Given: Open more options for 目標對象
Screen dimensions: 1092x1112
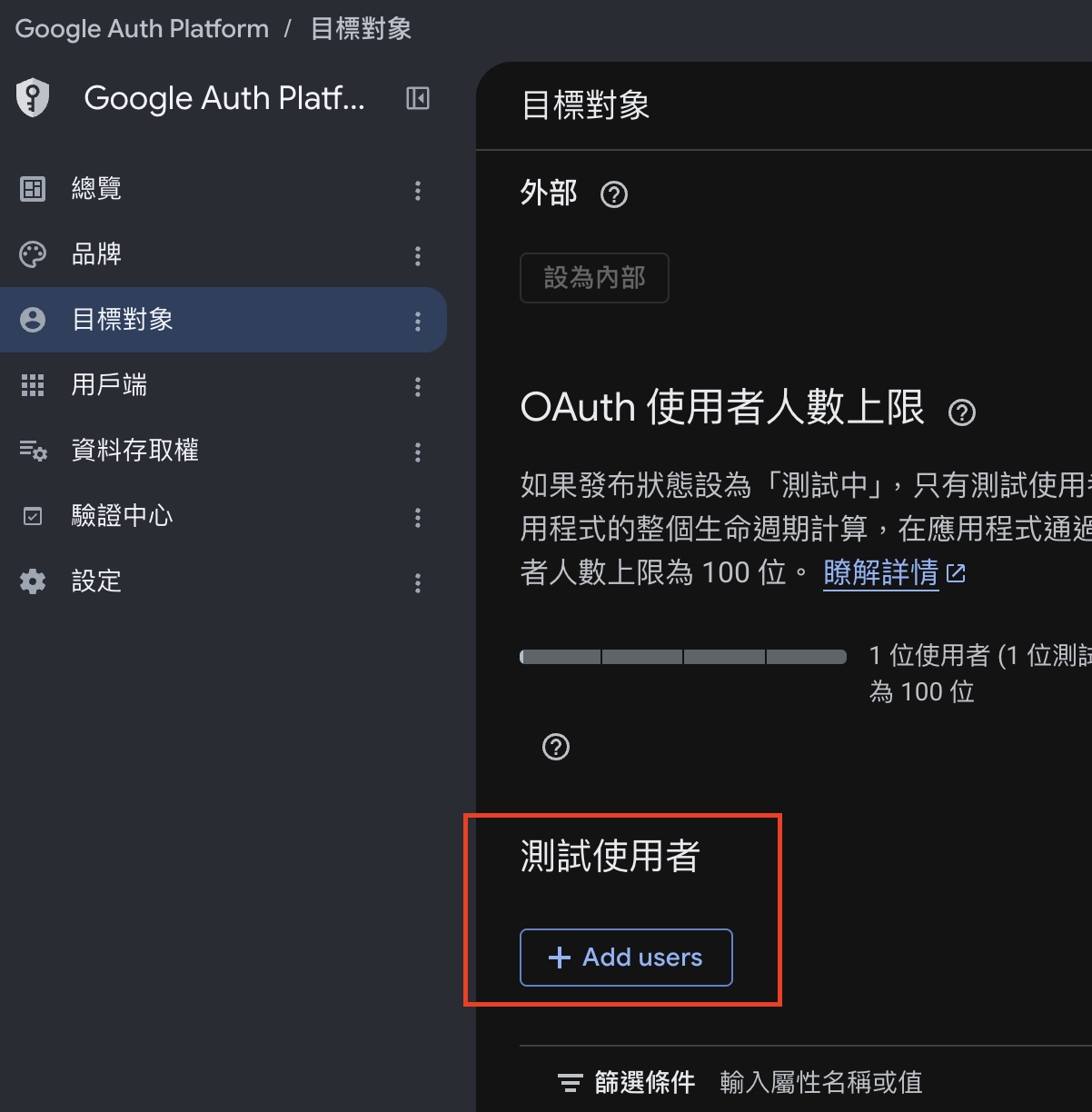Looking at the screenshot, I should (418, 321).
